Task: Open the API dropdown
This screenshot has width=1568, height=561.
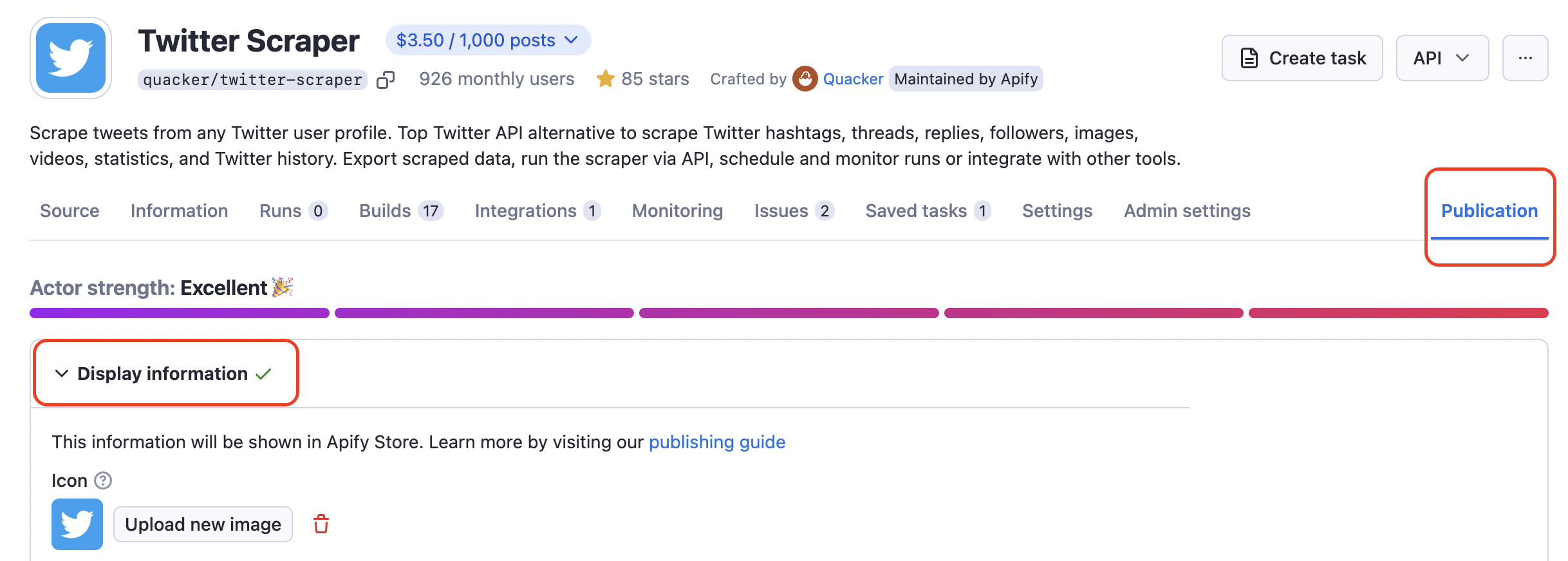Action: pyautogui.click(x=1442, y=57)
